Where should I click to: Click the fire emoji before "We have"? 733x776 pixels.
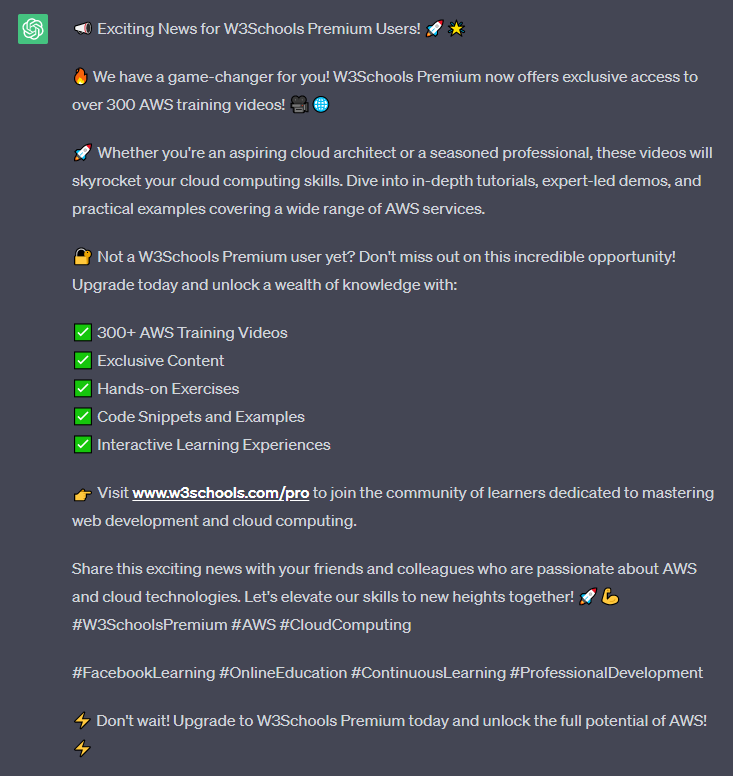tap(82, 77)
